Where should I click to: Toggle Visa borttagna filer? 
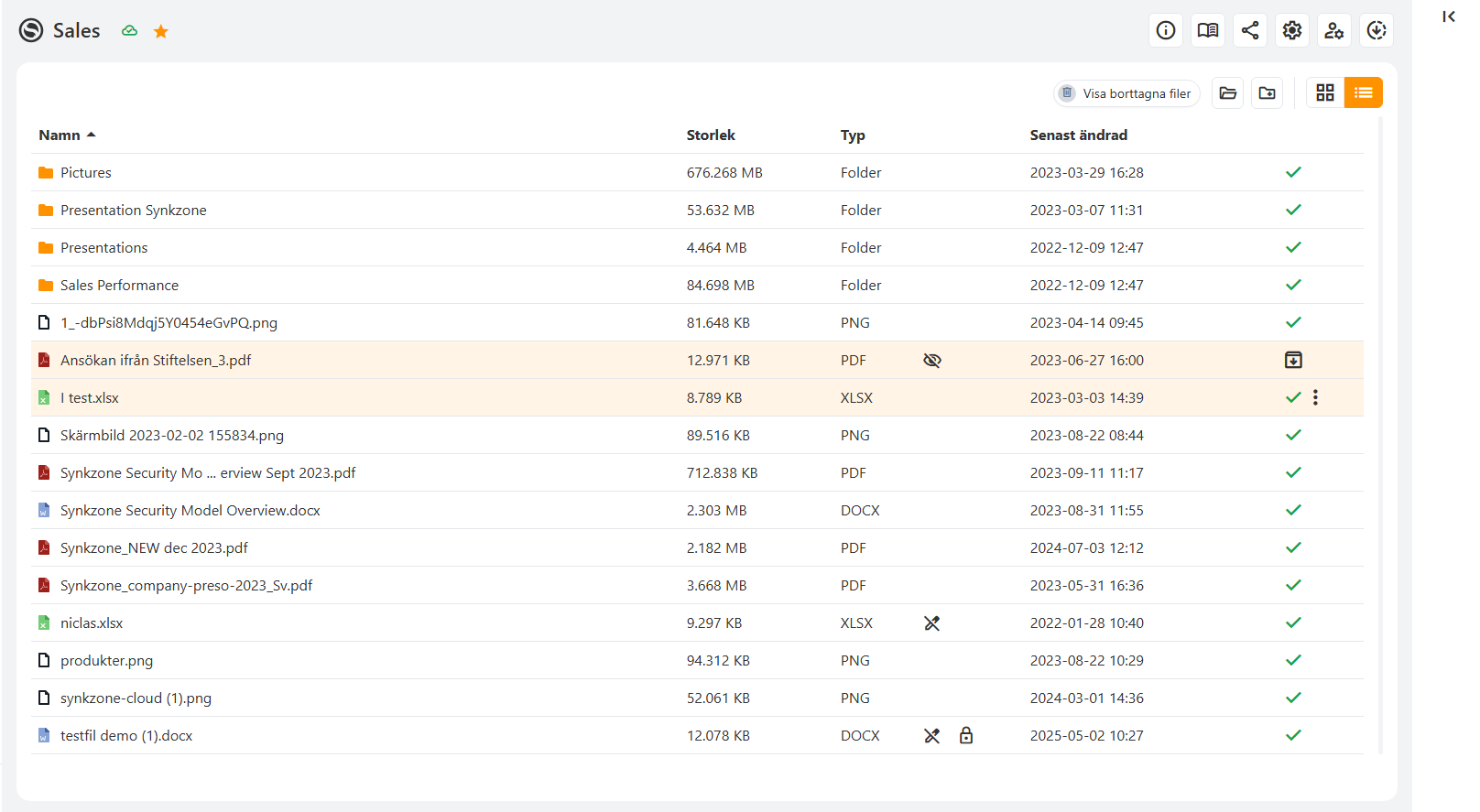tap(1126, 93)
